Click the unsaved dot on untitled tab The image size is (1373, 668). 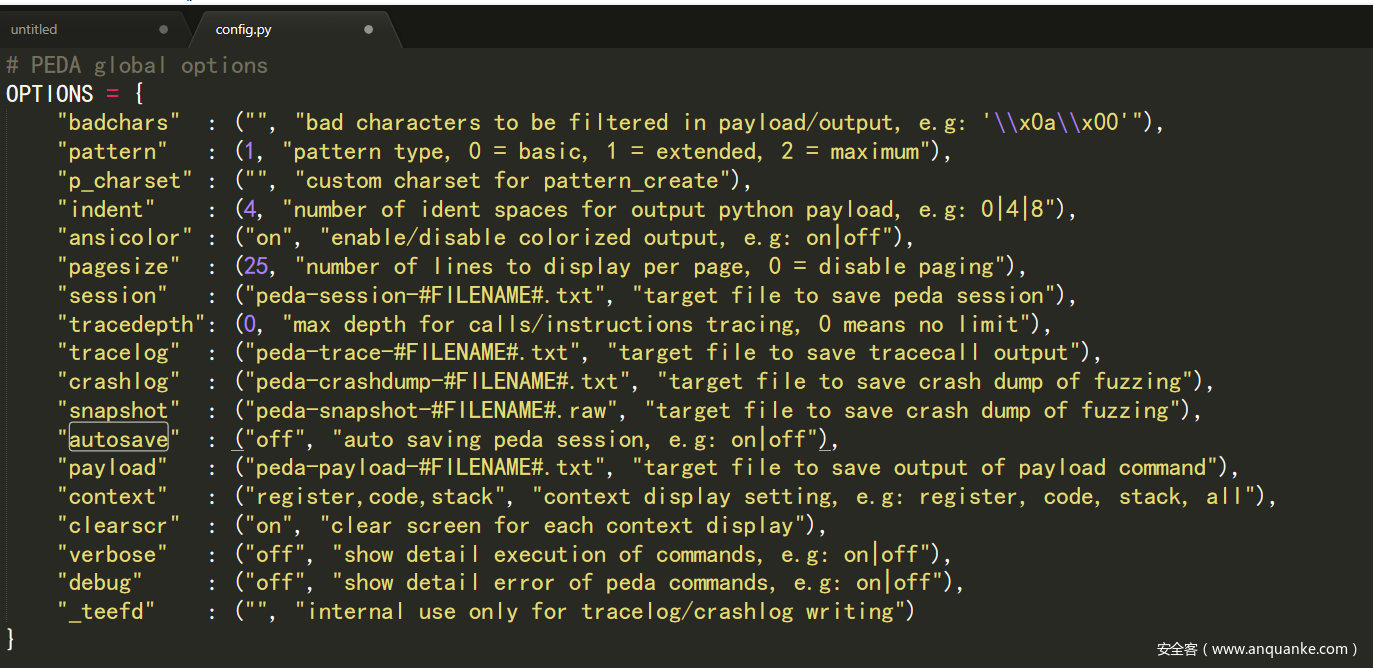click(164, 29)
